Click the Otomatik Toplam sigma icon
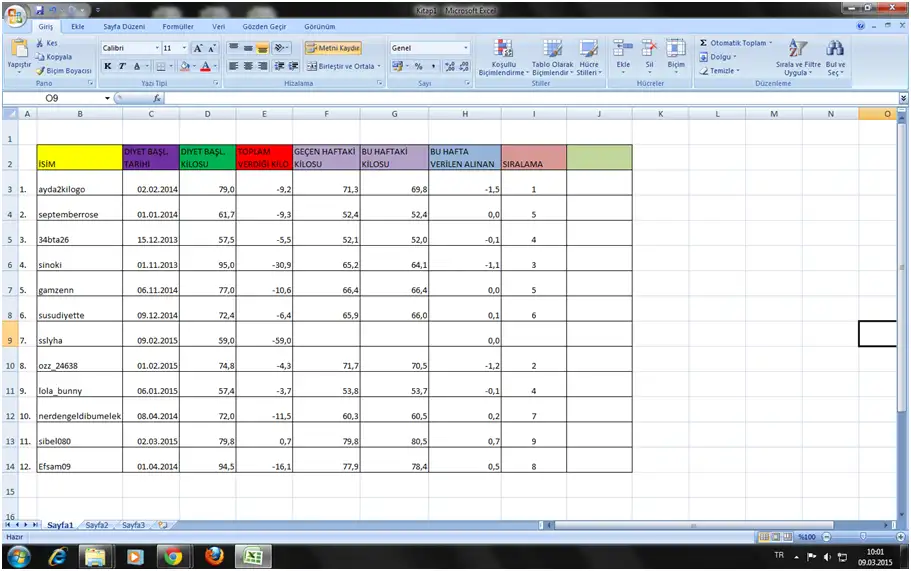 [703, 43]
